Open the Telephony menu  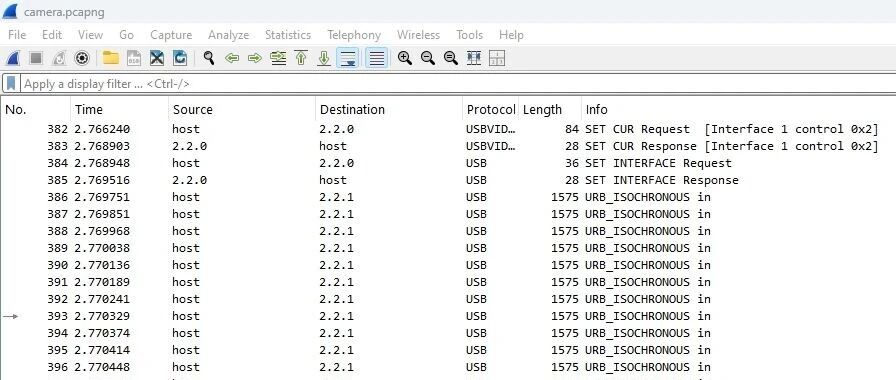point(354,35)
